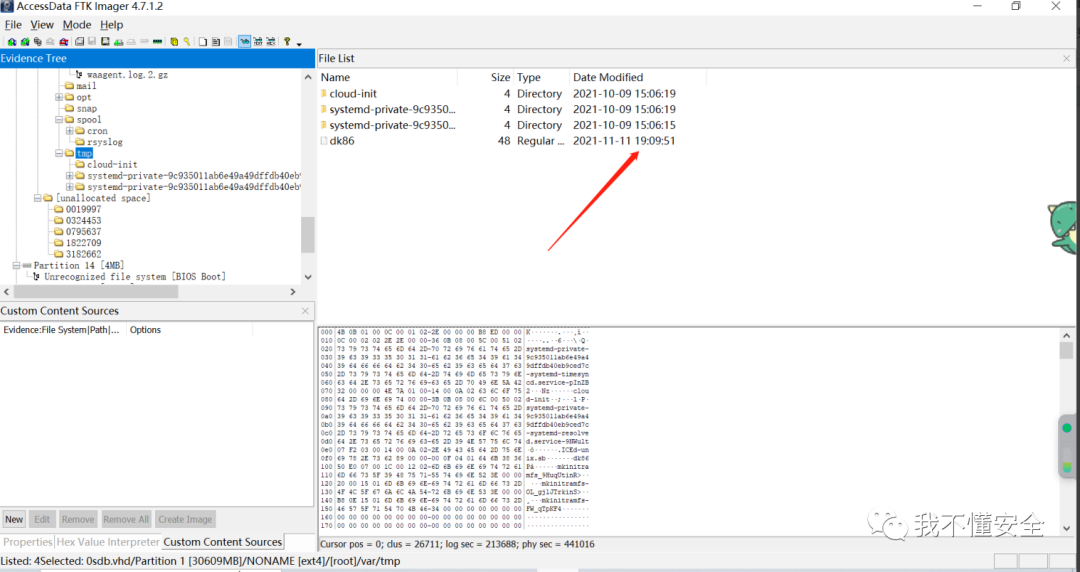Select the snap folder in tree
1080x572 pixels.
click(87, 108)
